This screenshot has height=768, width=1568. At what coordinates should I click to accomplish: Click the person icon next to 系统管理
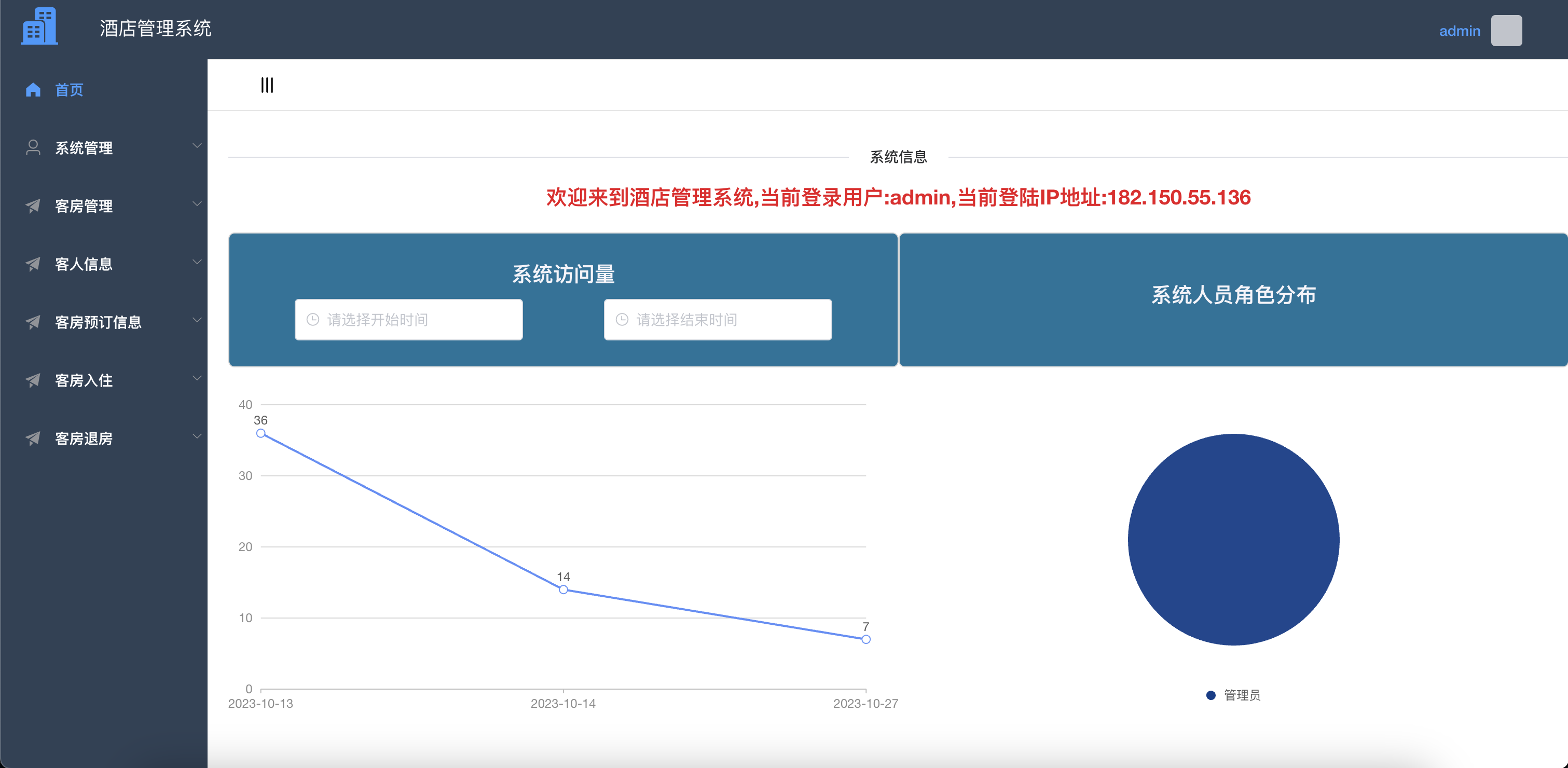tap(33, 147)
